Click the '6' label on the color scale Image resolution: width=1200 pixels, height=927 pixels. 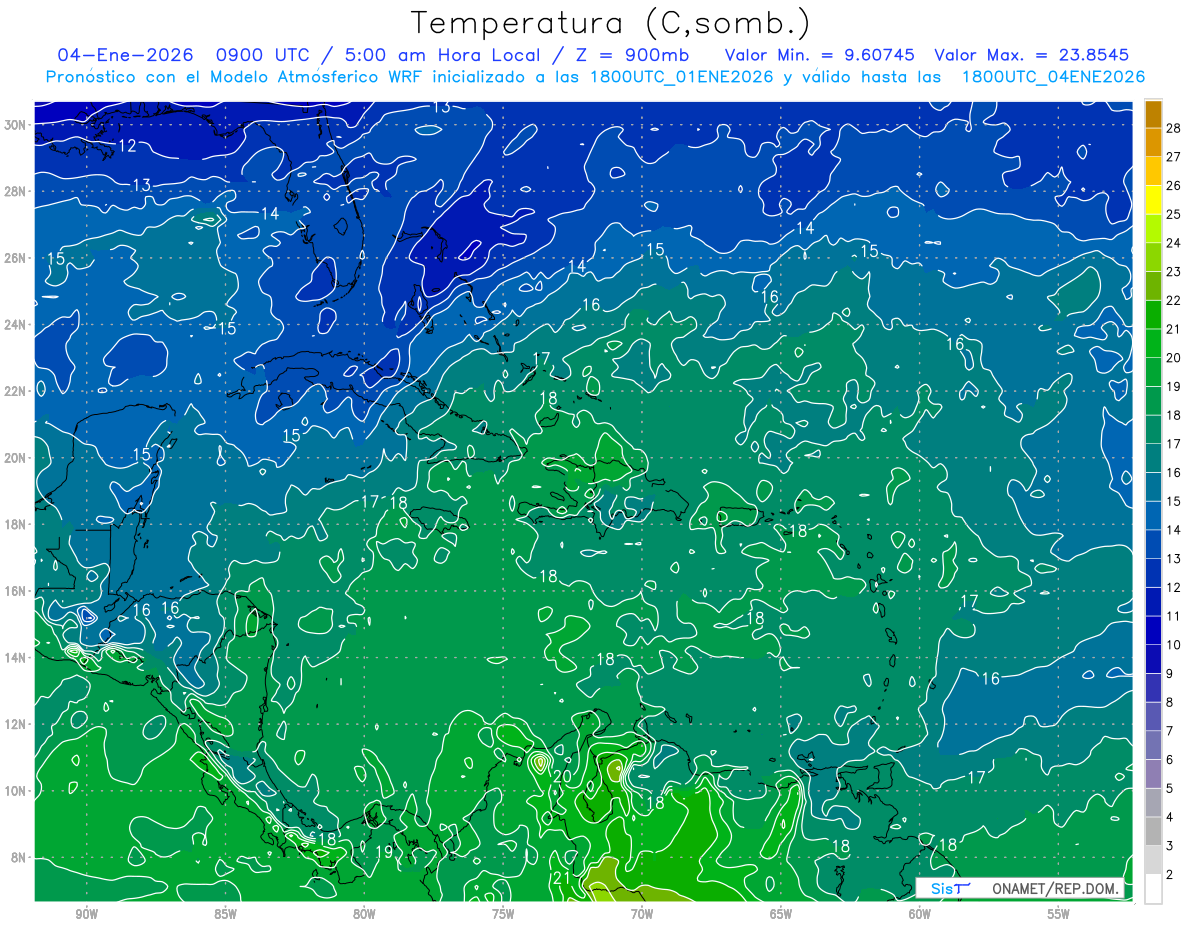point(1170,760)
